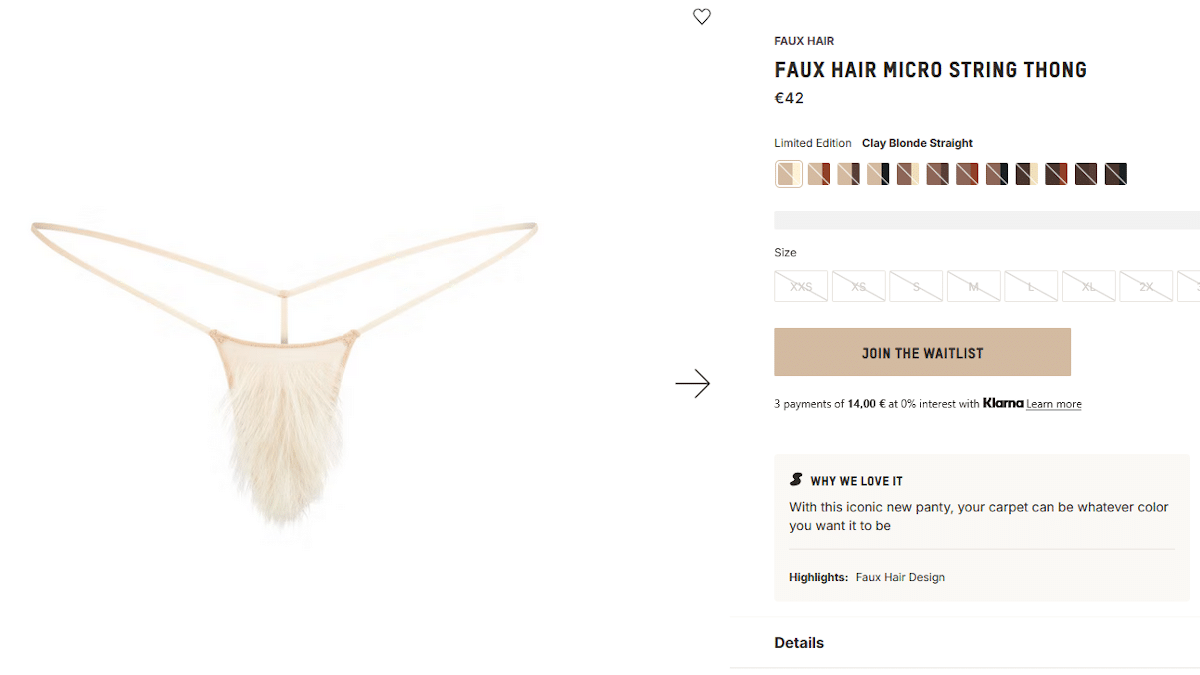Select size XS
The image size is (1200, 675).
click(x=859, y=287)
